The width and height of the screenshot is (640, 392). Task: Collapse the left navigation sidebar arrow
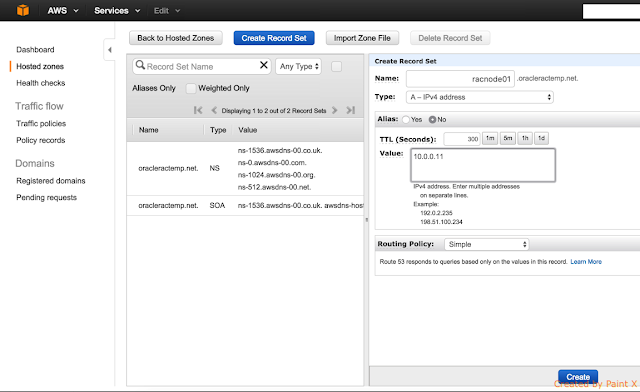pos(109,50)
